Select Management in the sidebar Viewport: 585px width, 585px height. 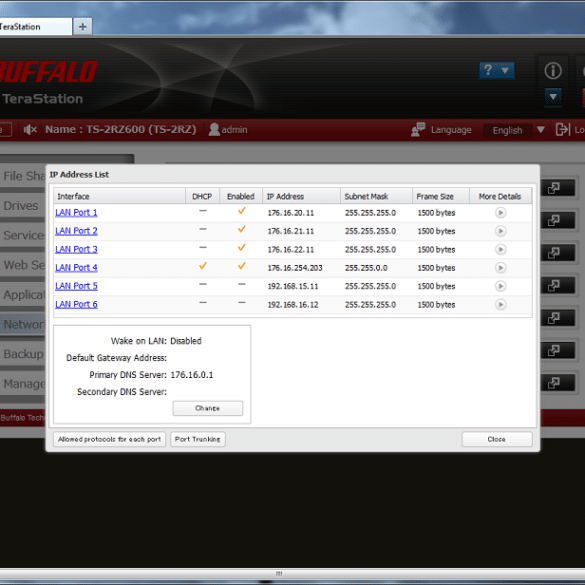click(22, 384)
